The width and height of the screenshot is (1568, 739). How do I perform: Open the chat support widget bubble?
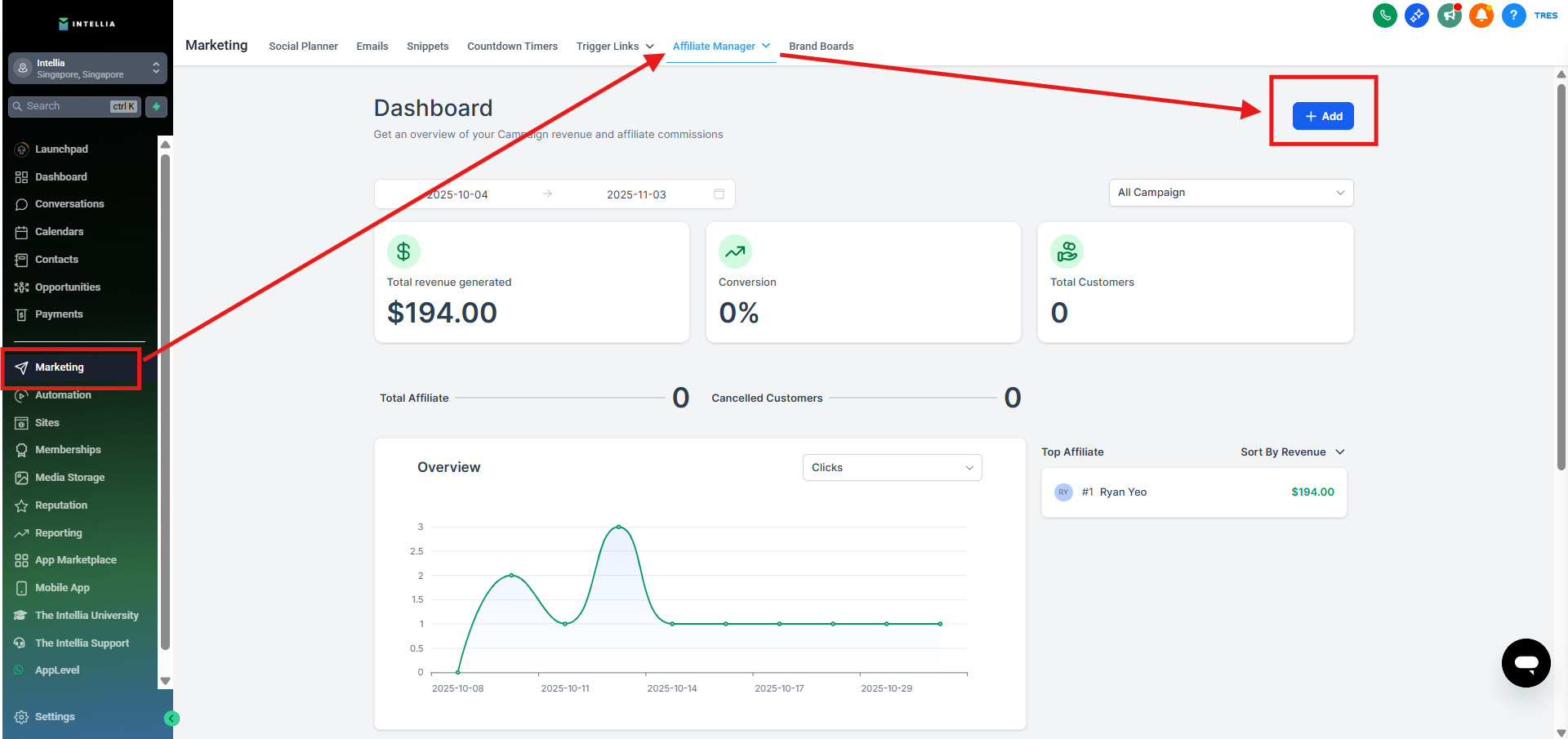pos(1526,663)
